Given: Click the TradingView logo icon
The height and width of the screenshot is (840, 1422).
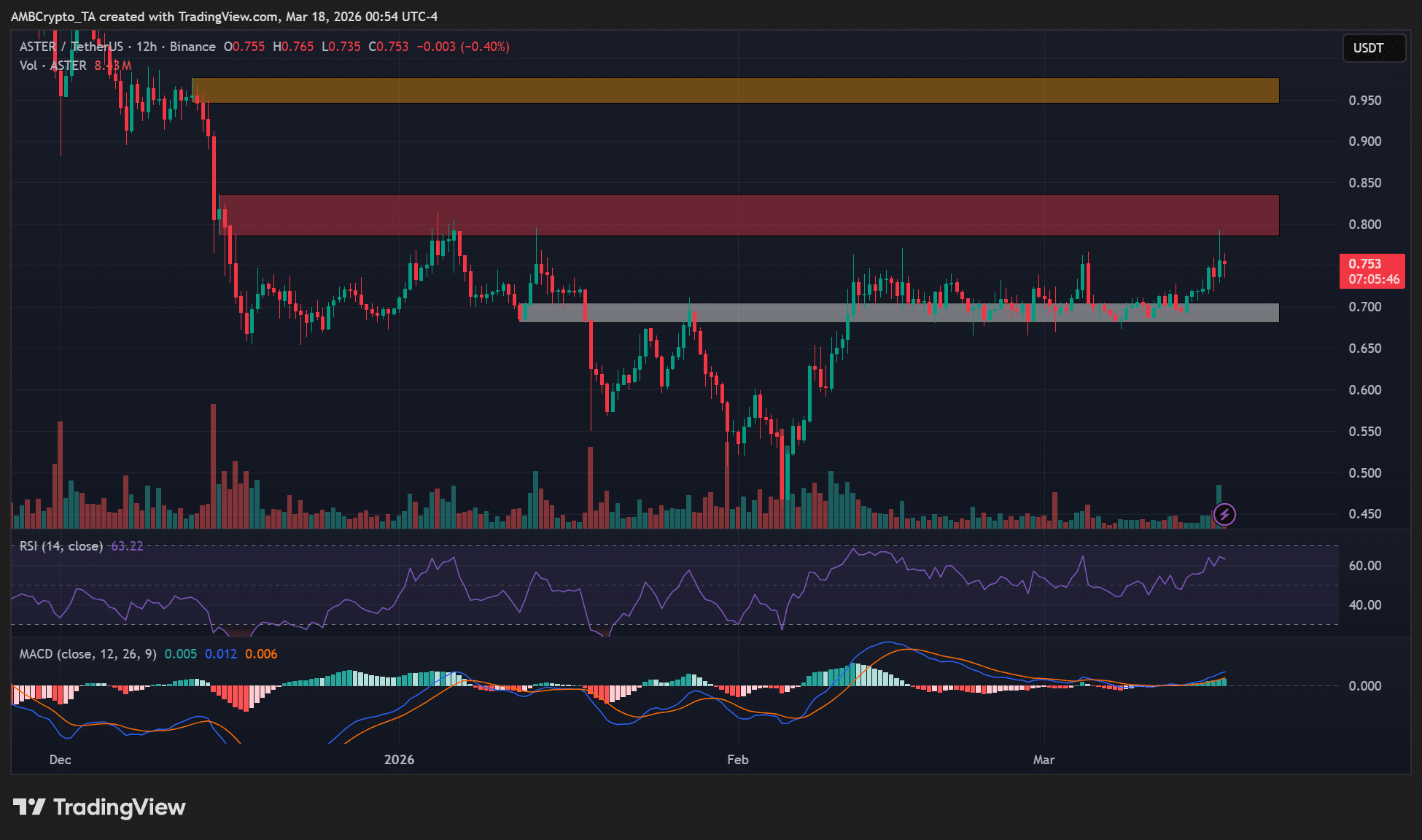Looking at the screenshot, I should point(29,807).
